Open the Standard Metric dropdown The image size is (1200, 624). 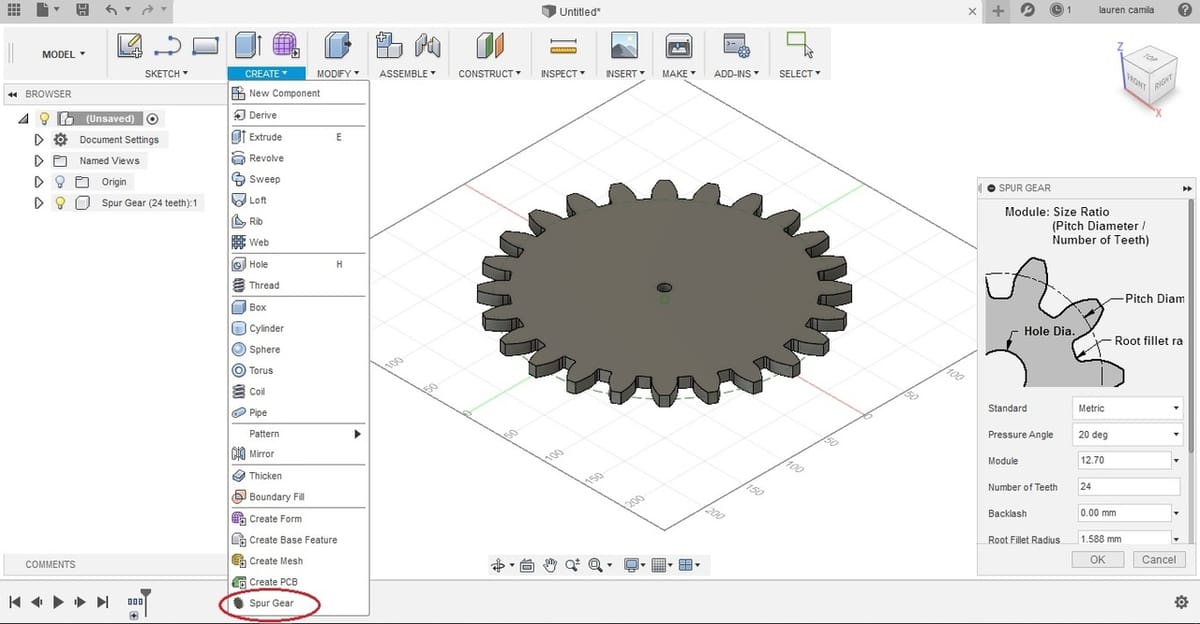(x=1129, y=408)
